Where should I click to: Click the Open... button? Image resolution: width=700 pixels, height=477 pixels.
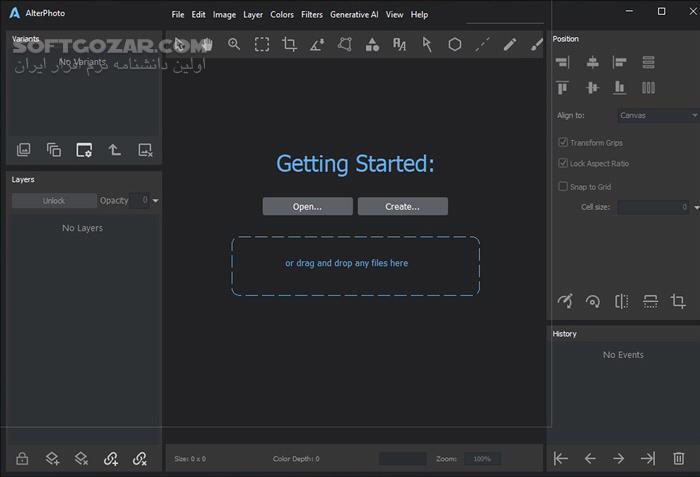pyautogui.click(x=307, y=207)
